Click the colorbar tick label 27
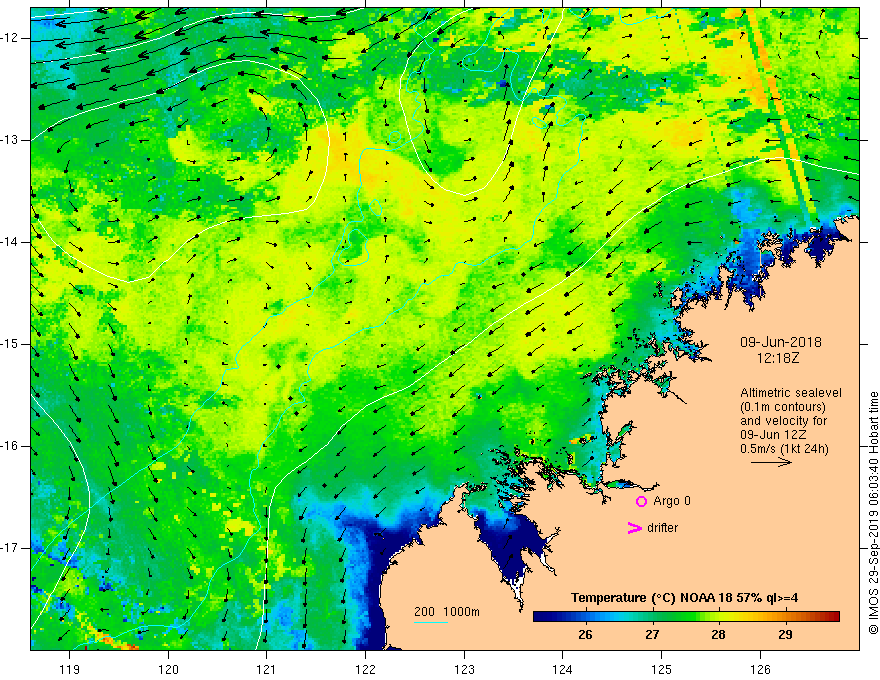This screenshot has height=680, width=880. click(652, 635)
